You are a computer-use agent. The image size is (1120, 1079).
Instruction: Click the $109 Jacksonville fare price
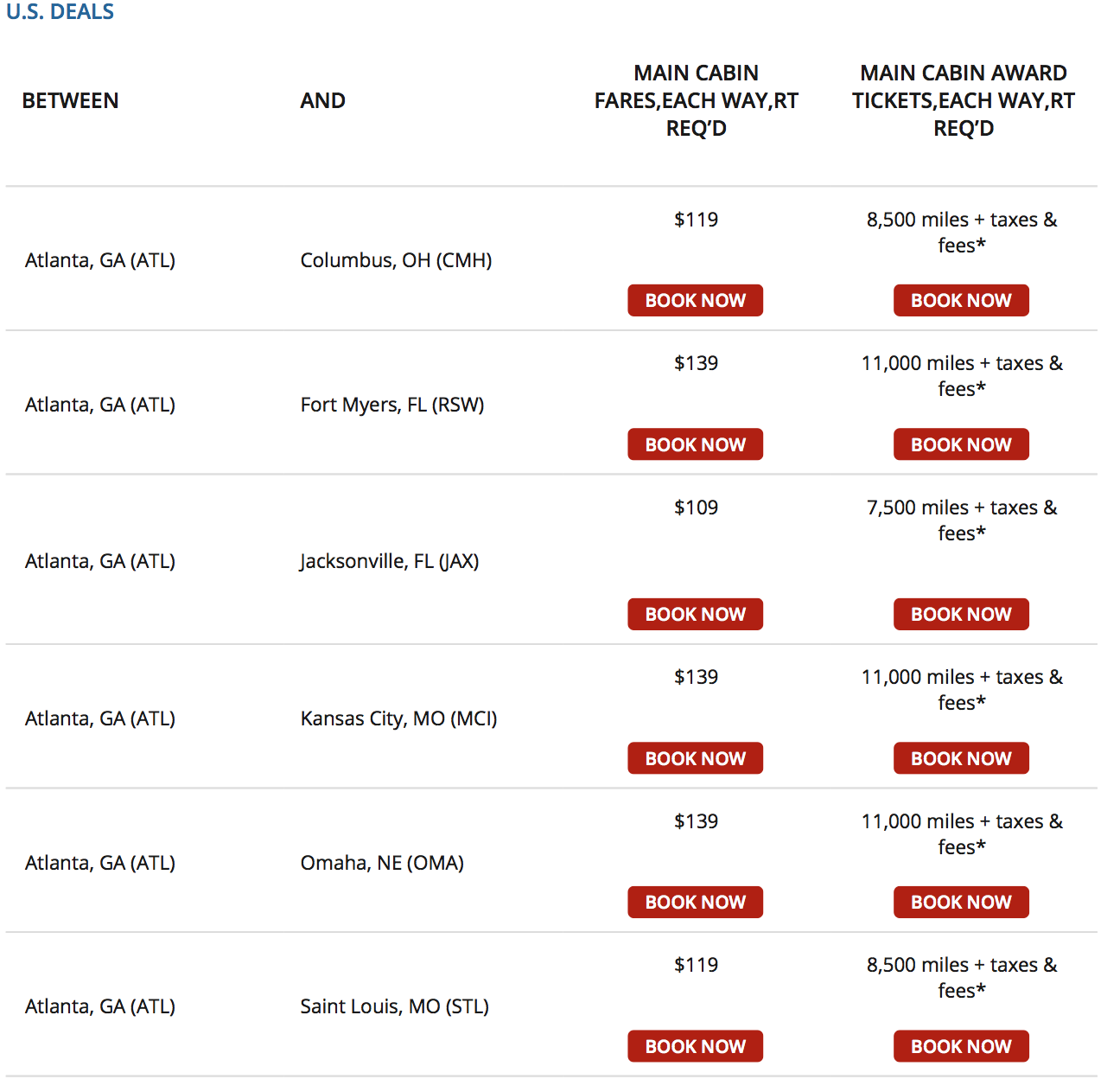(x=695, y=507)
